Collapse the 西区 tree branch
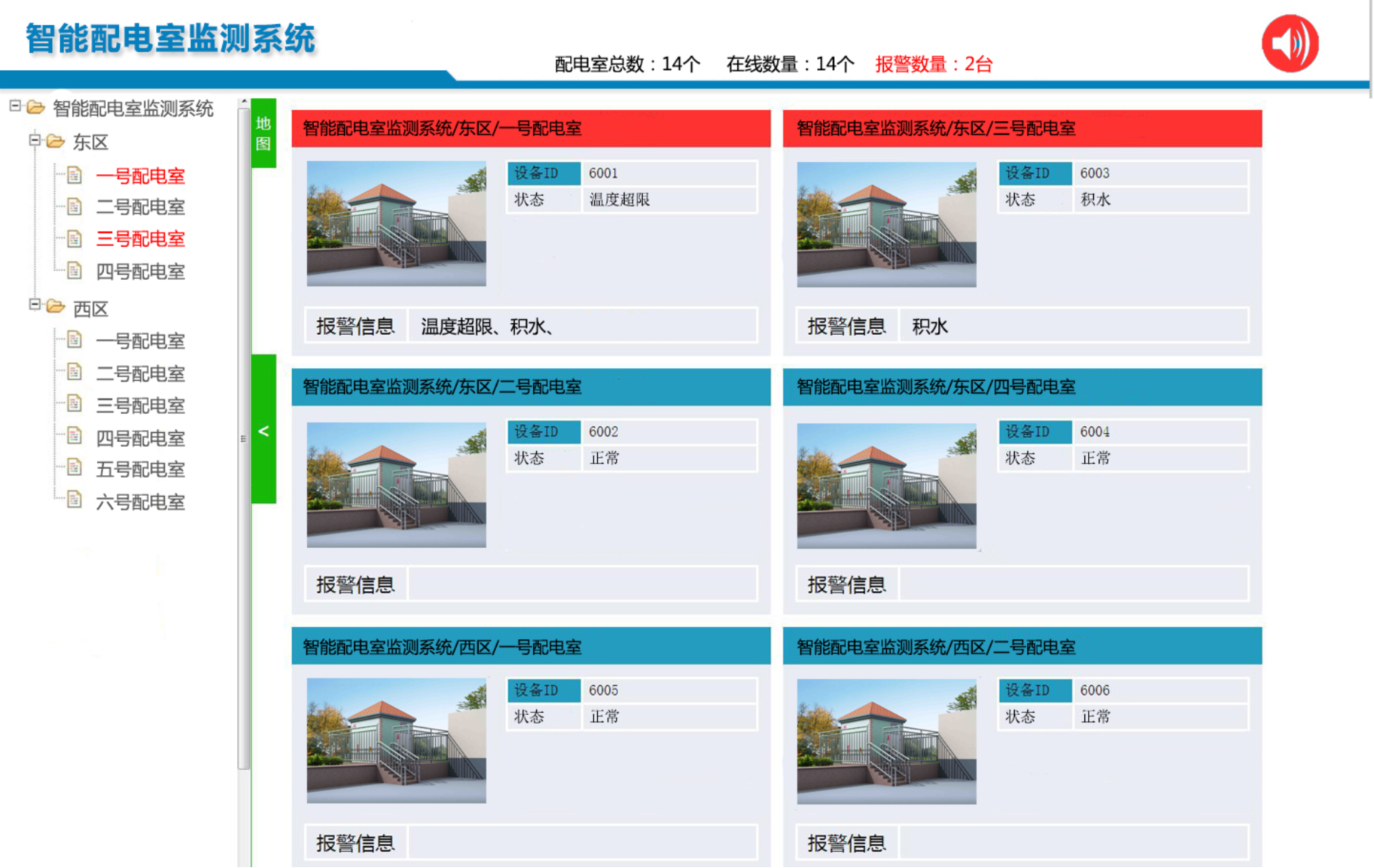Screen dimensions: 1374x868 34,305
